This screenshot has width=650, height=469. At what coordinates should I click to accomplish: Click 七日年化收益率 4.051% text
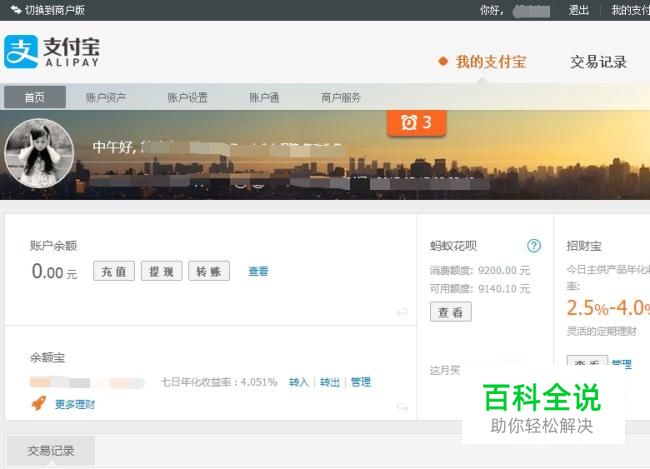[x=219, y=382]
